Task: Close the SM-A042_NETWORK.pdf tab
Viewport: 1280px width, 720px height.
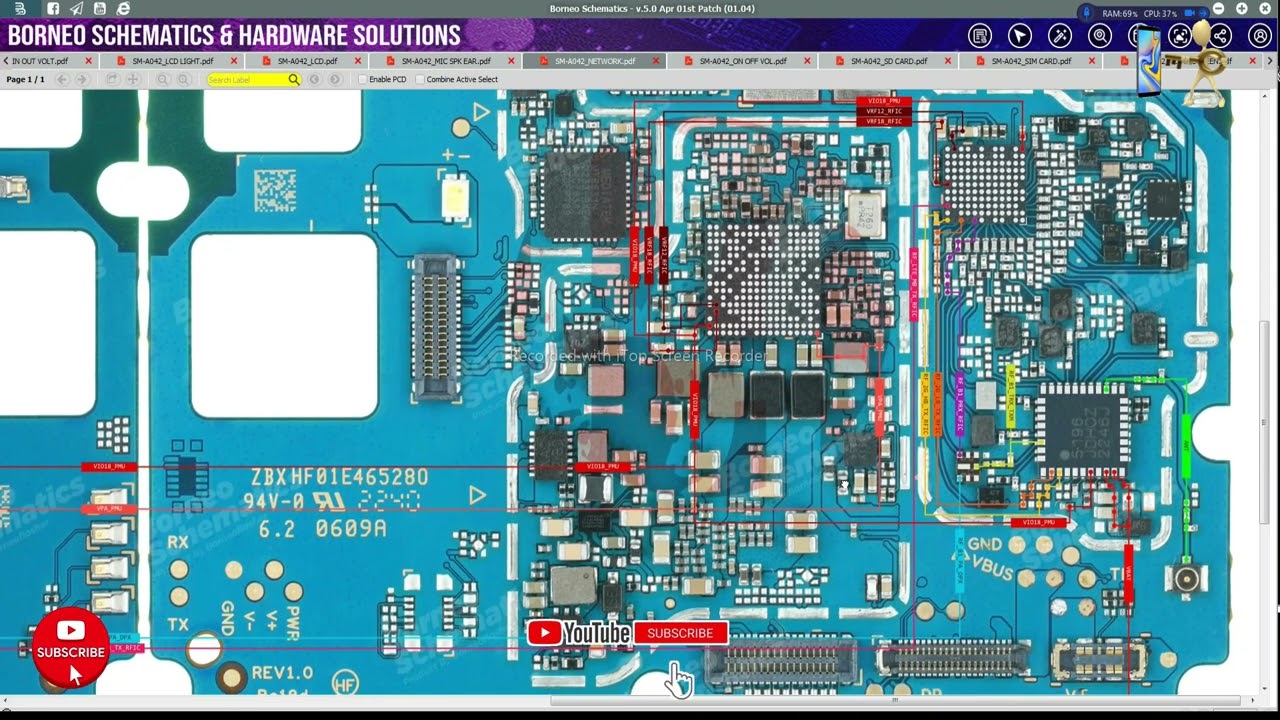Action: point(657,61)
